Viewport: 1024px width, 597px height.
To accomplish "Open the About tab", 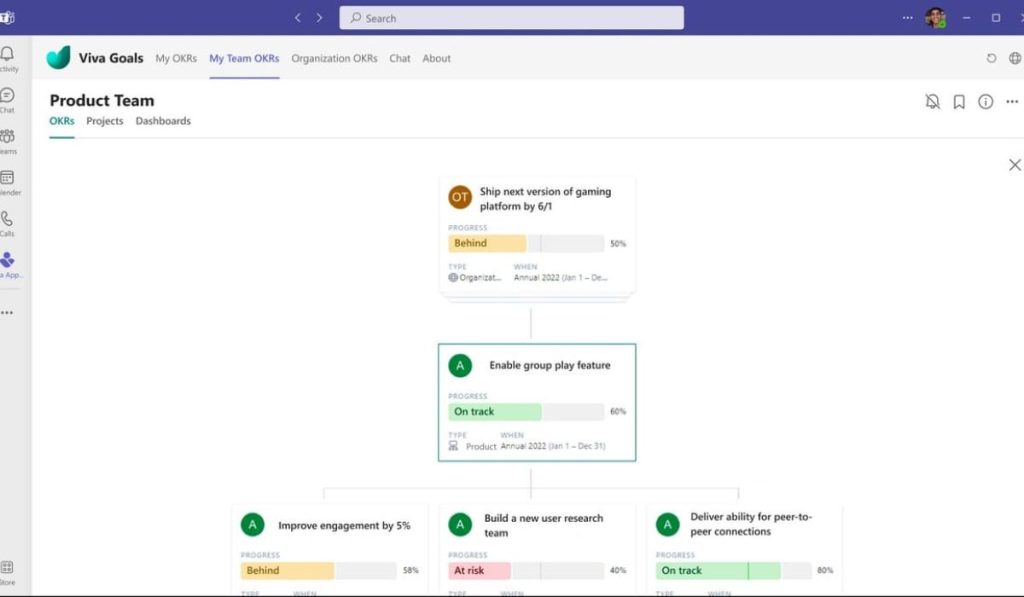I will (x=436, y=58).
